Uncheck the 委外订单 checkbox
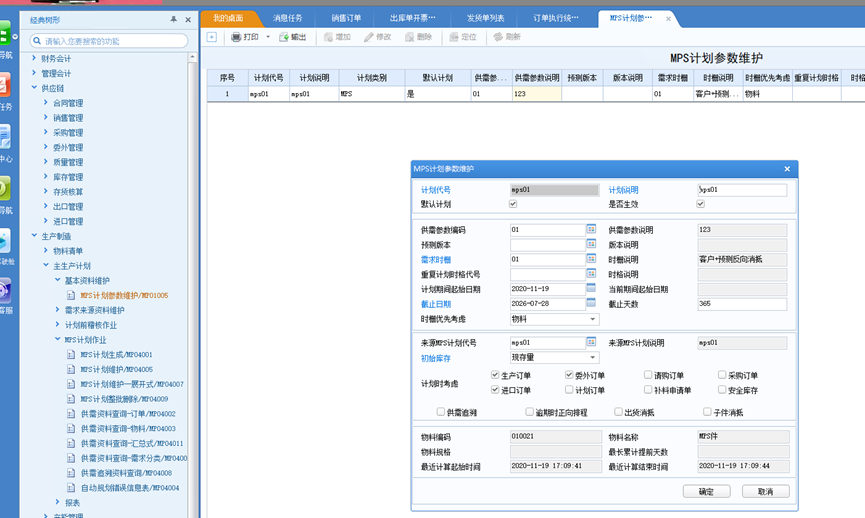Screen dimensions: 865x518 click(569, 375)
